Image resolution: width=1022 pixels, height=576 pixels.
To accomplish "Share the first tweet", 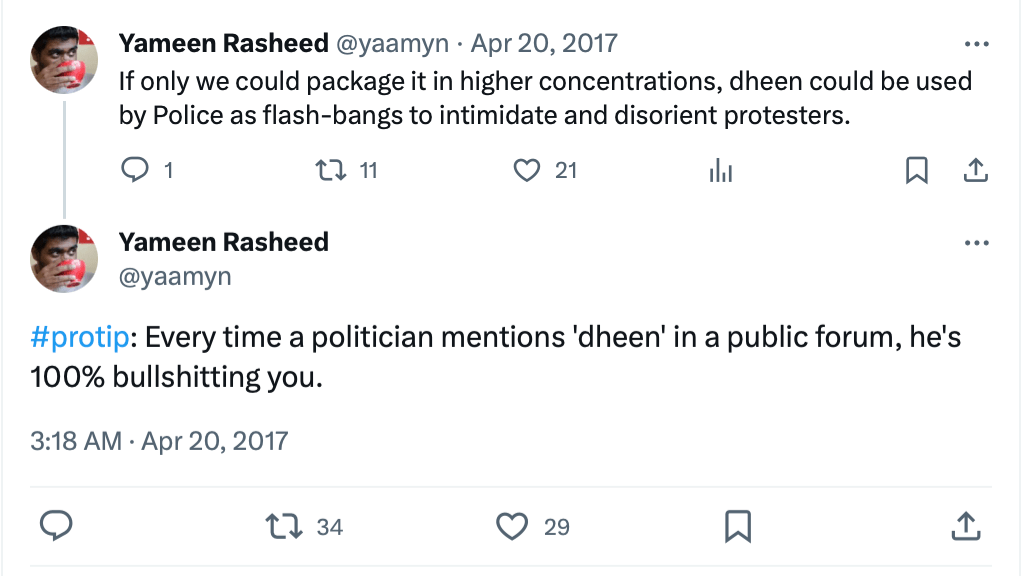I will click(975, 171).
